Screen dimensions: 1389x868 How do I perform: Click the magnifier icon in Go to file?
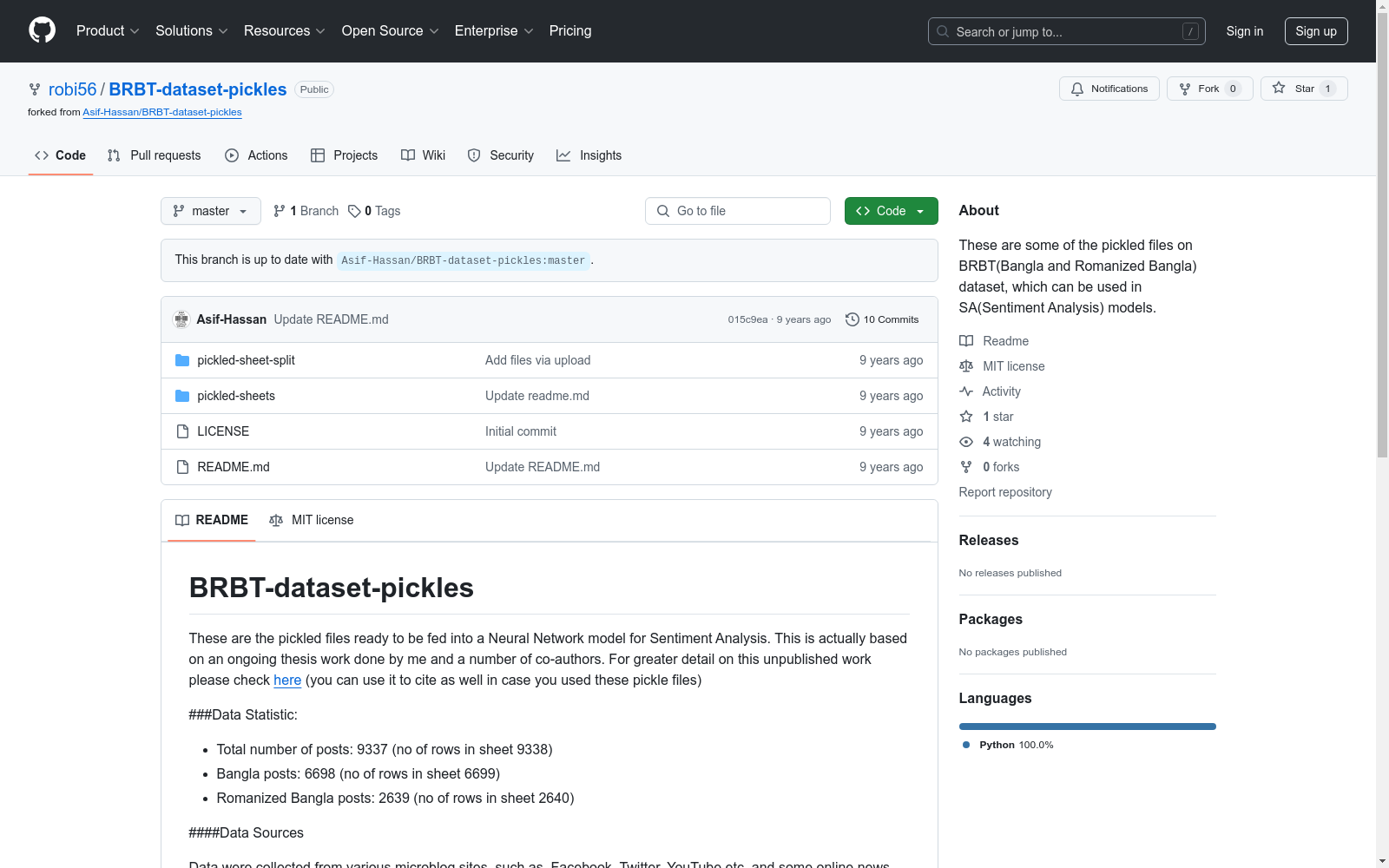pyautogui.click(x=663, y=211)
